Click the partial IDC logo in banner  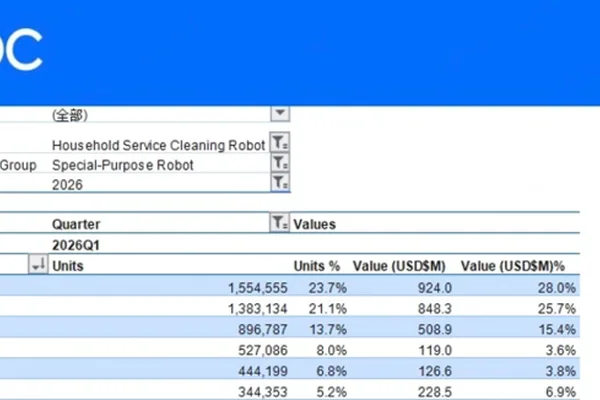(x=20, y=50)
